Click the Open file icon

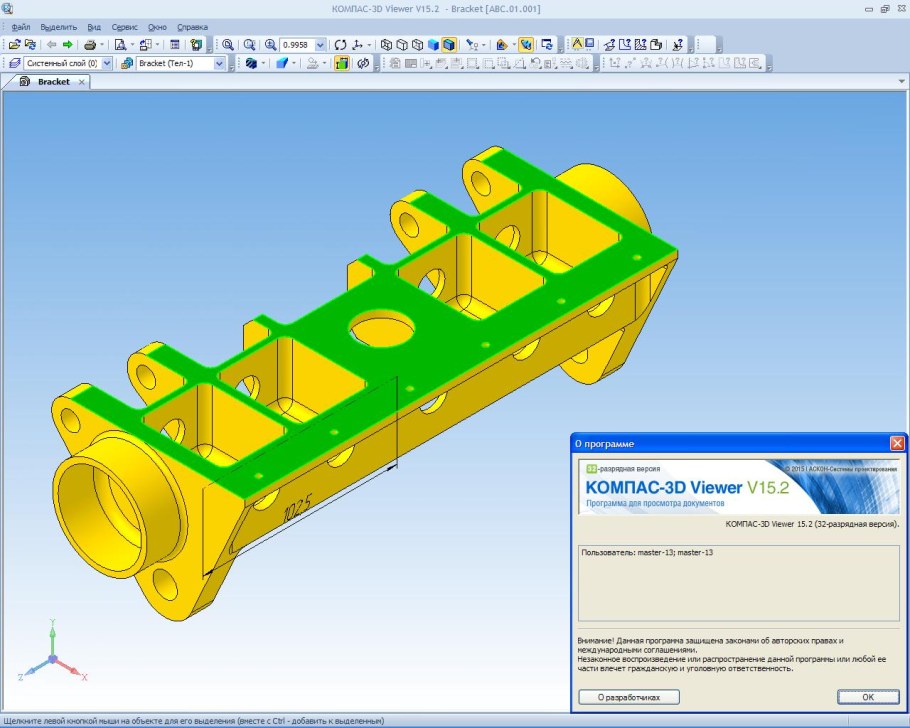tap(14, 45)
